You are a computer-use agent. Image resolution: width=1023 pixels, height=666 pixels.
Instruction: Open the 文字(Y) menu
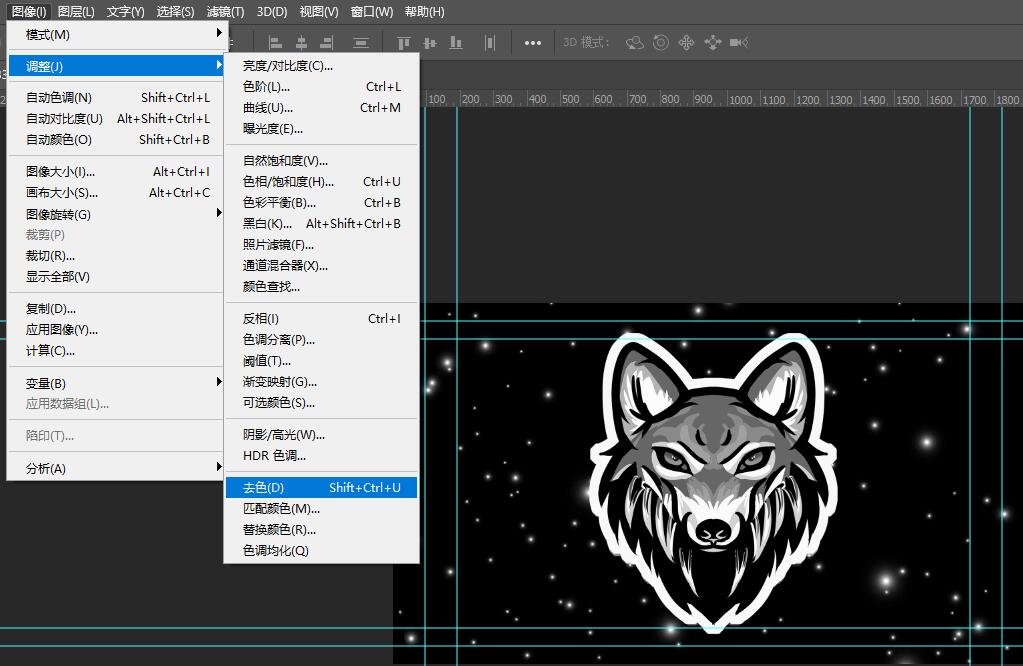tap(125, 12)
